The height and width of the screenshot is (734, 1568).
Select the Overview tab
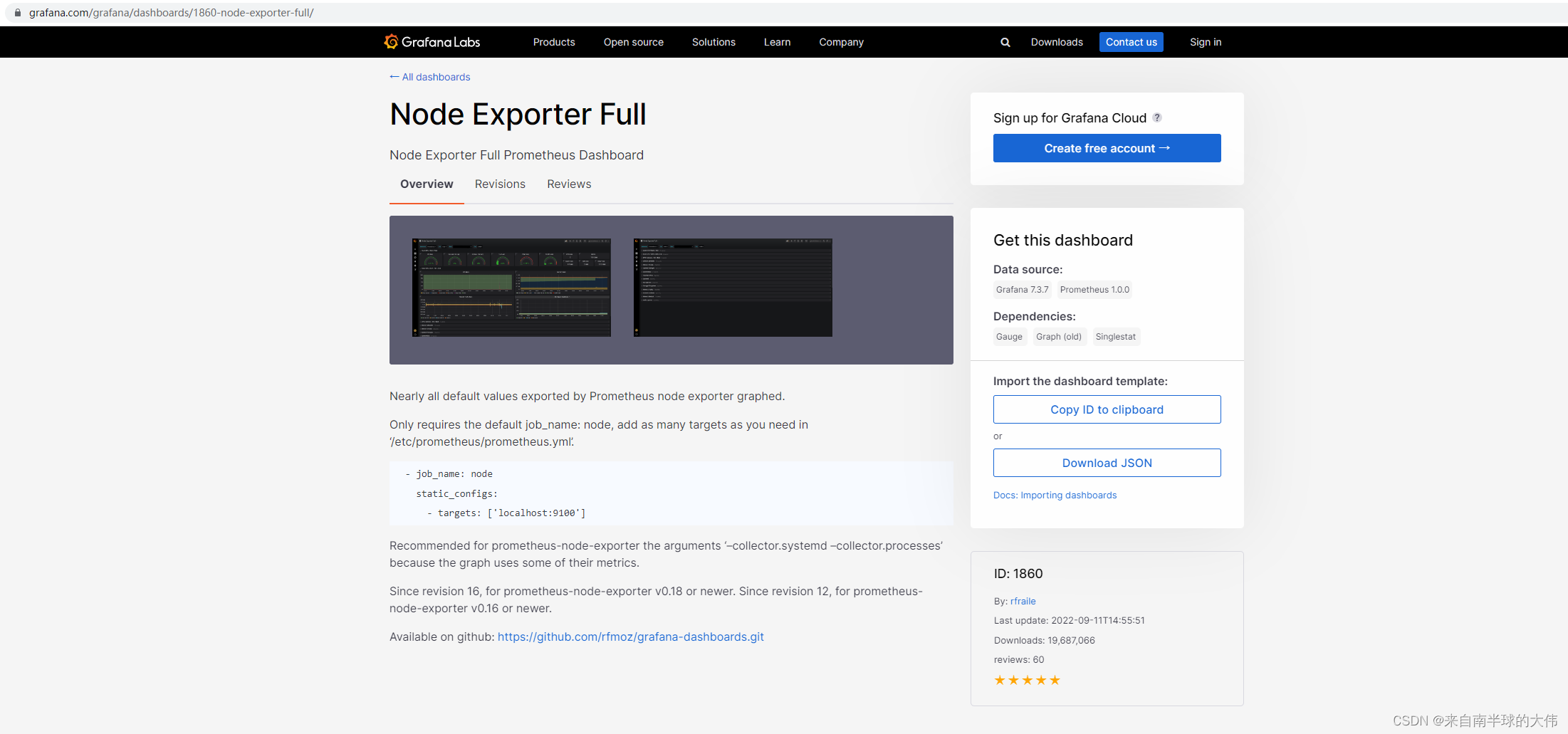[427, 184]
